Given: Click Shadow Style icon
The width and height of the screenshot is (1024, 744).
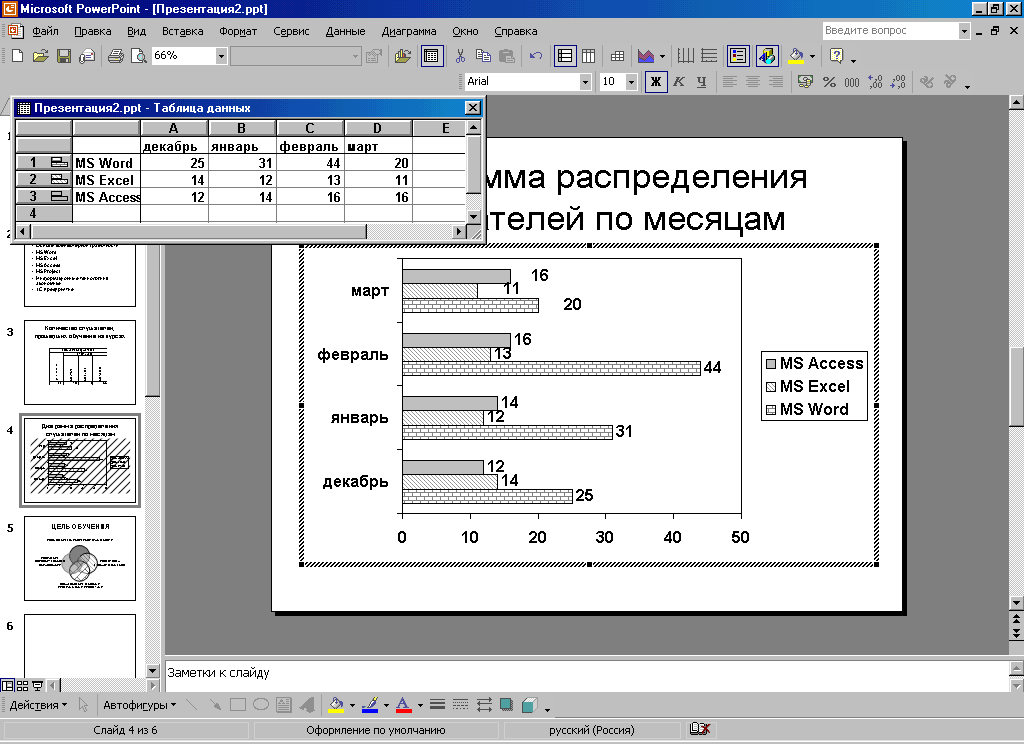Looking at the screenshot, I should pos(506,705).
